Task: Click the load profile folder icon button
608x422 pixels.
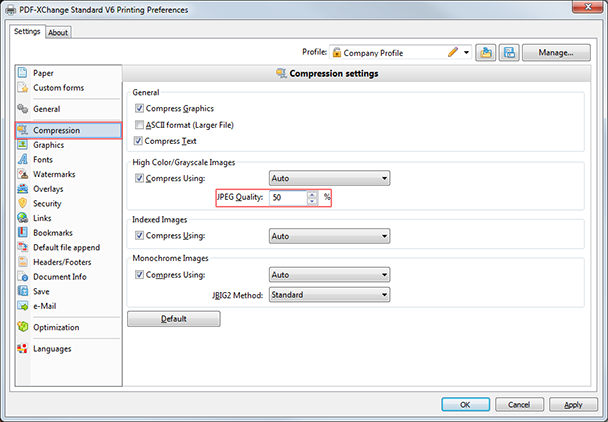Action: point(485,52)
